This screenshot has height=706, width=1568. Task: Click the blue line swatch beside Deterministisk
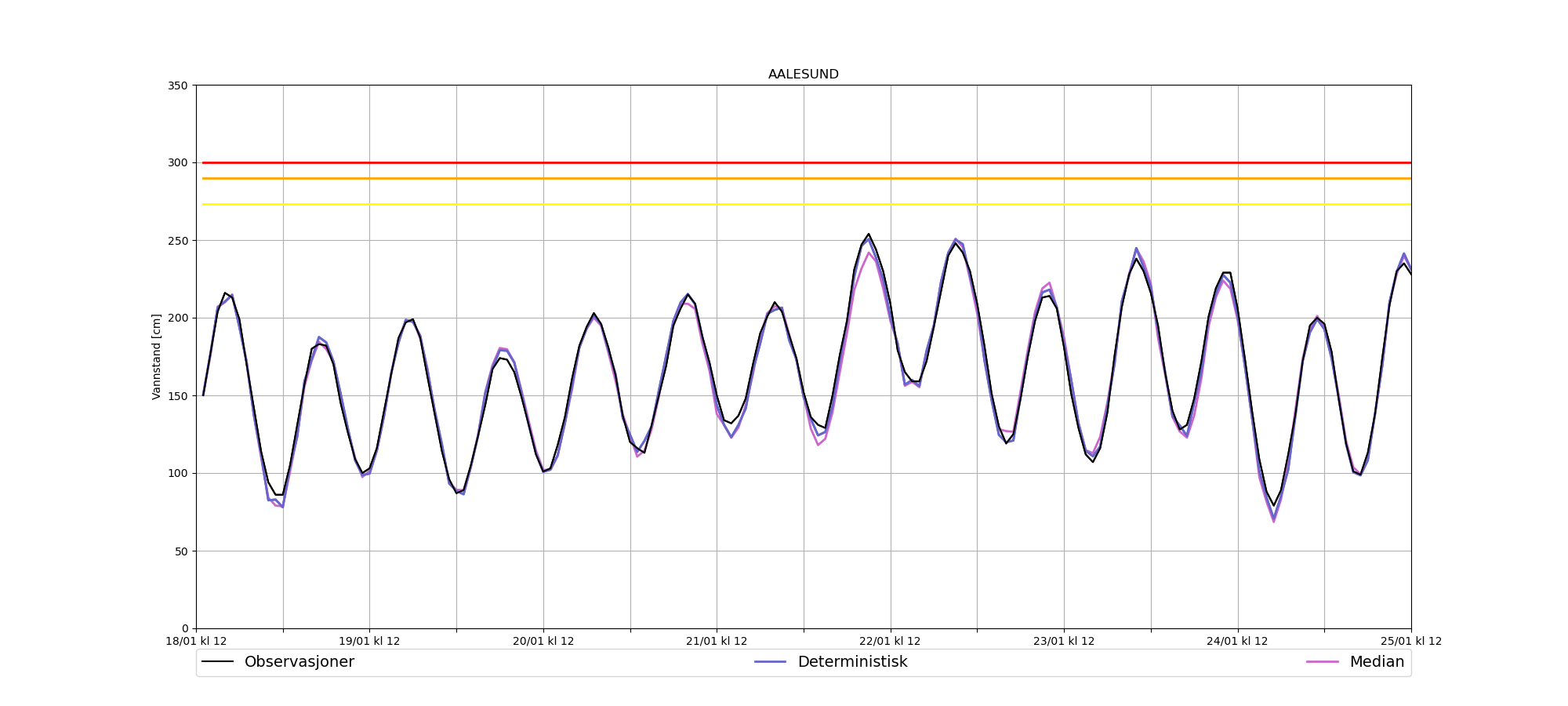point(770,662)
